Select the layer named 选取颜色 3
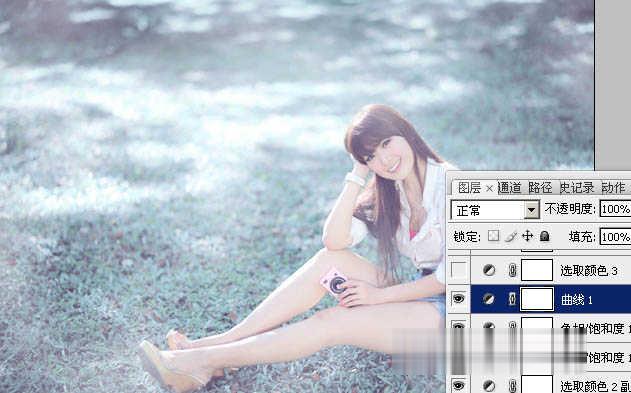 tap(589, 271)
